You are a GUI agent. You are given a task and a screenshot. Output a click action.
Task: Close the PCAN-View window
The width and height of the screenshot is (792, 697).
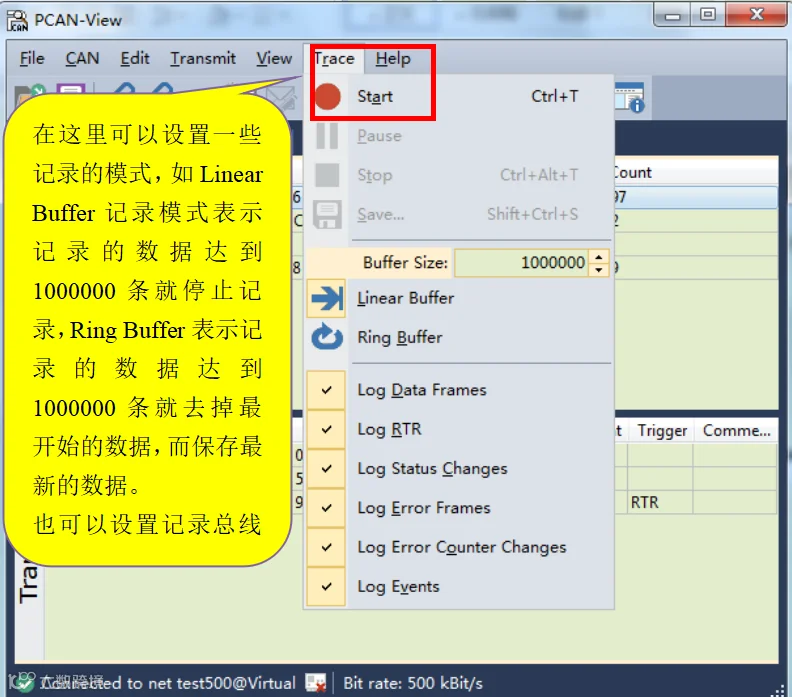[x=756, y=15]
